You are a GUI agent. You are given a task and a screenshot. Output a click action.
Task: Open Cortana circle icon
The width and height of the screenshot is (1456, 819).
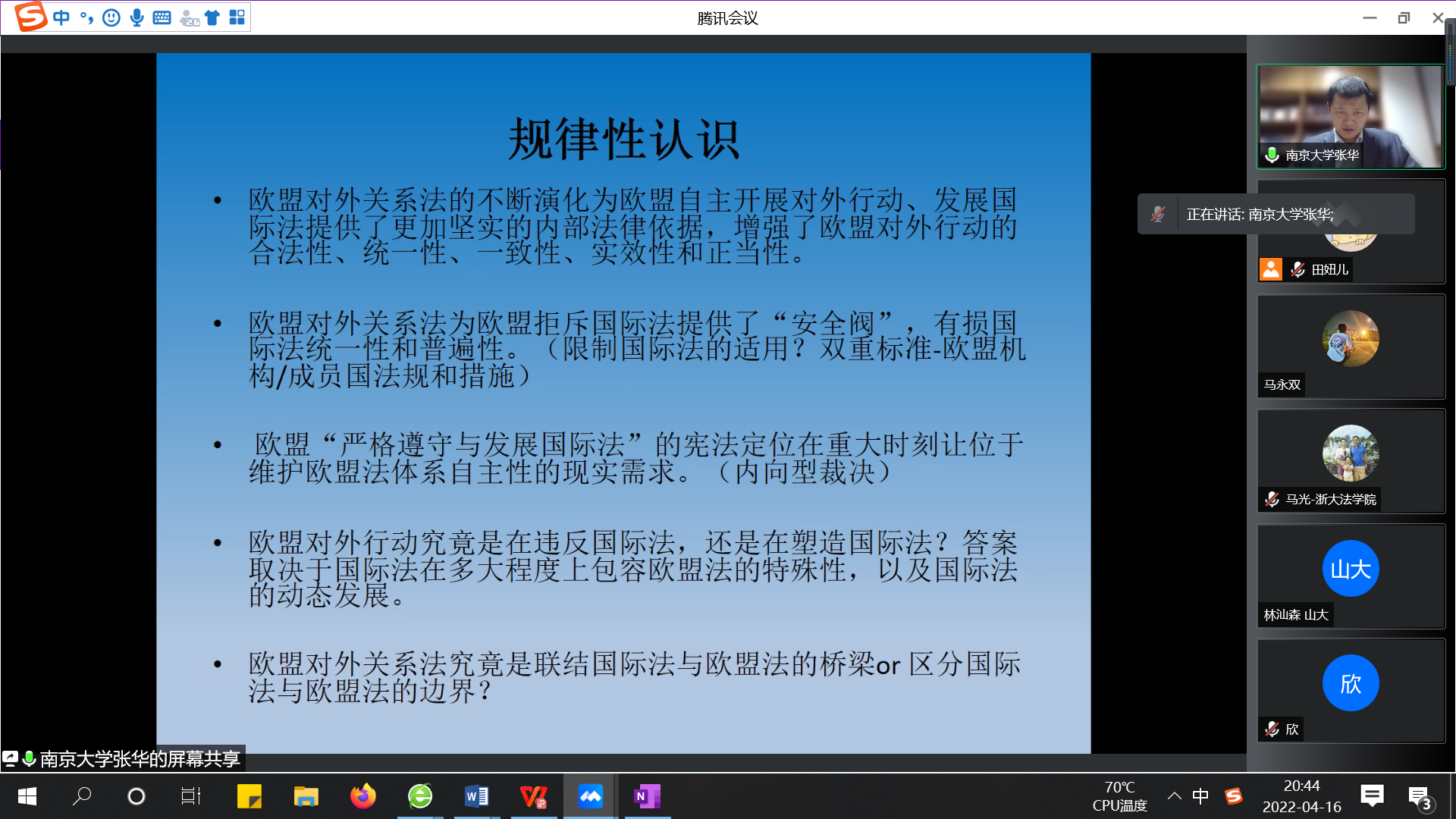tap(136, 796)
